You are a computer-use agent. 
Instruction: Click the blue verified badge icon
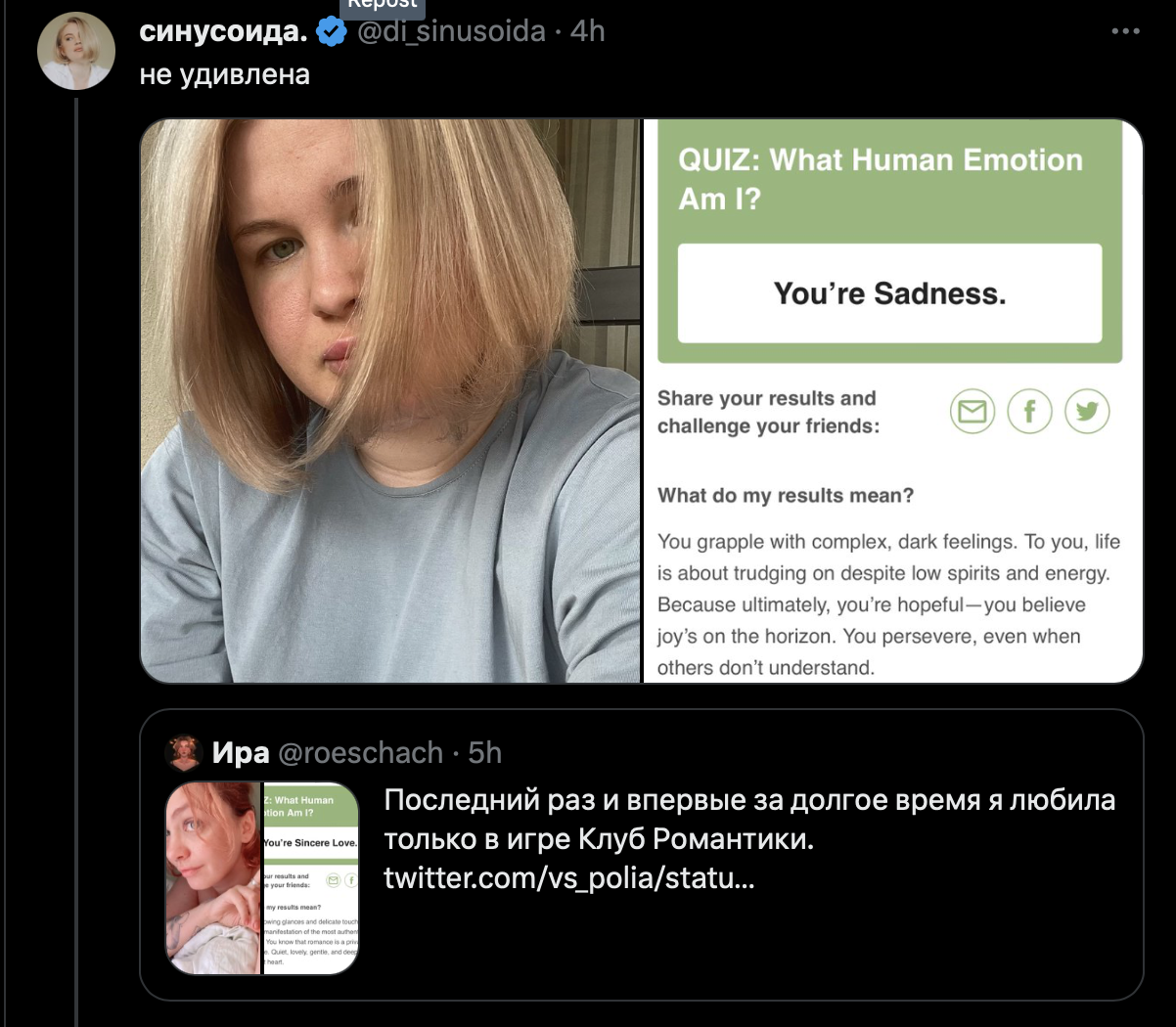click(333, 32)
